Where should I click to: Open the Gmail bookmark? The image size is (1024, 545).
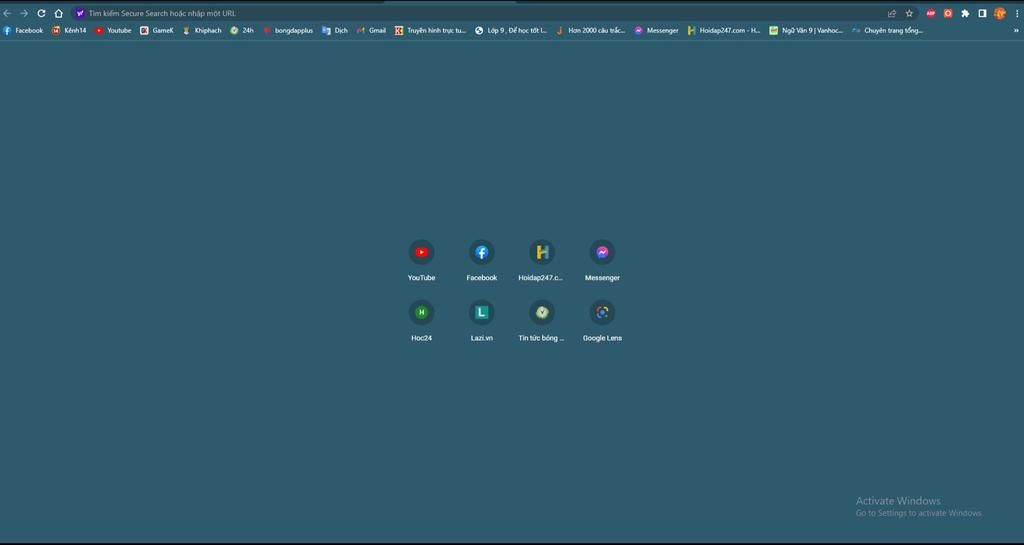pyautogui.click(x=371, y=30)
